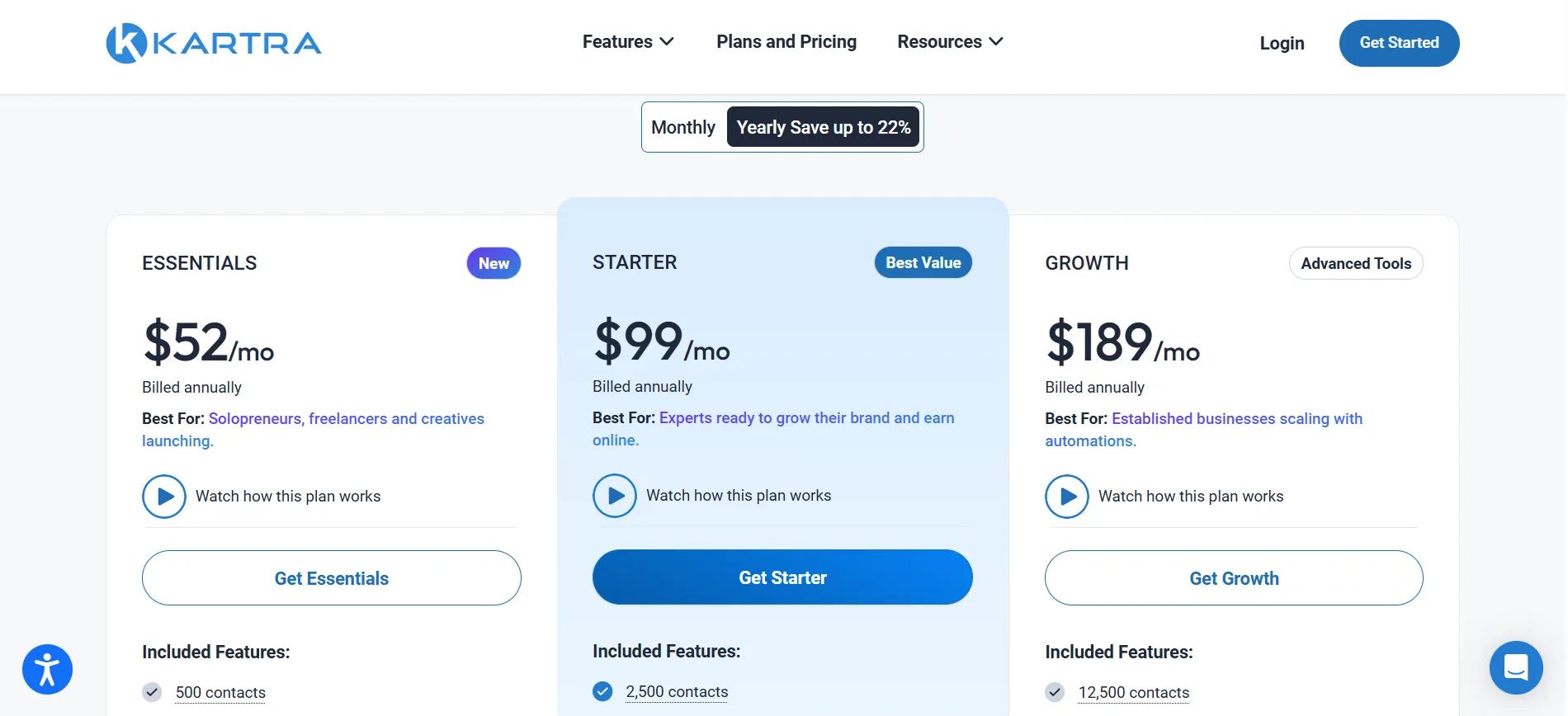1568x716 pixels.
Task: Click the Get Started button
Action: pos(1399,43)
